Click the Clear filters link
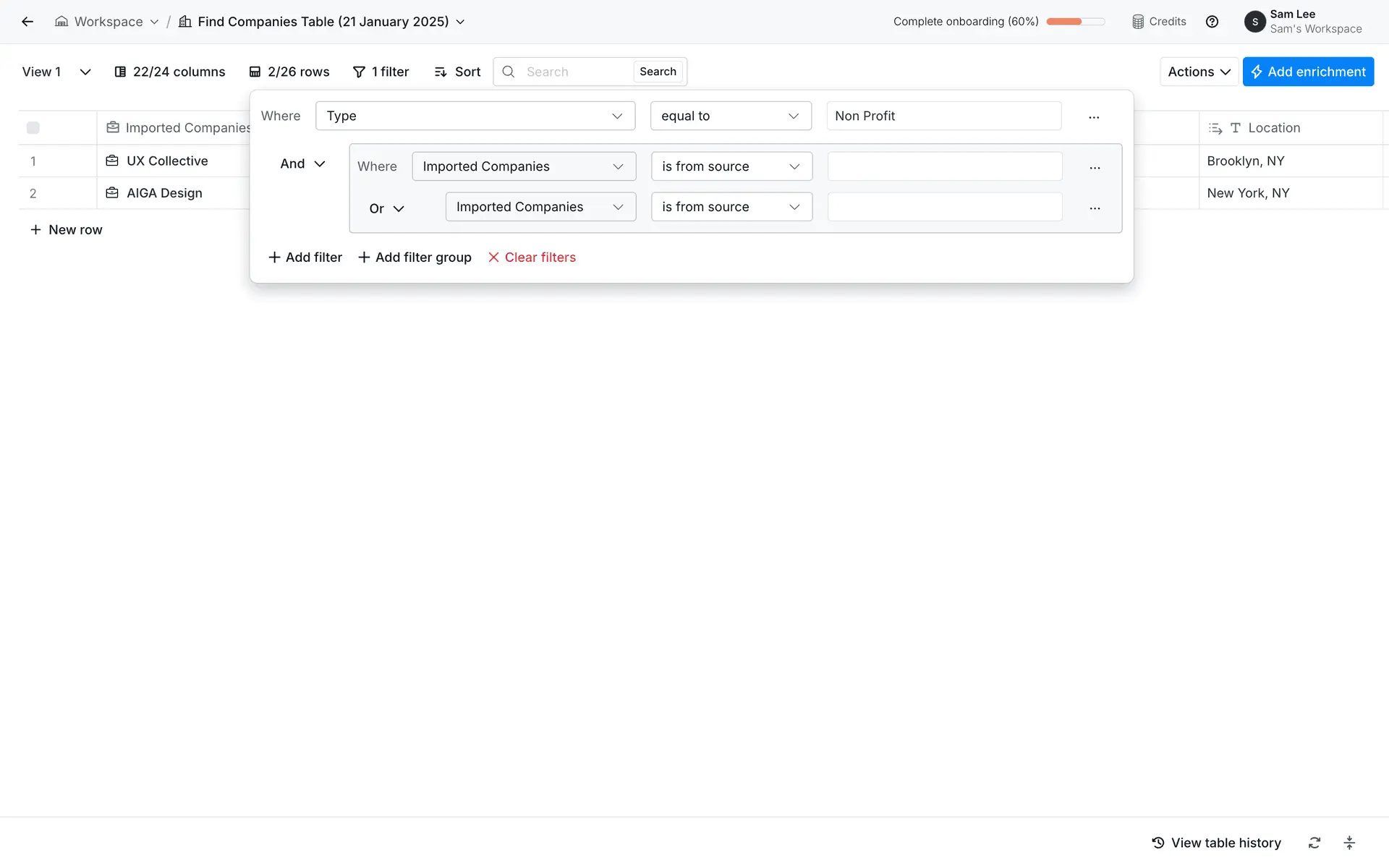The width and height of the screenshot is (1389, 868). [x=532, y=258]
